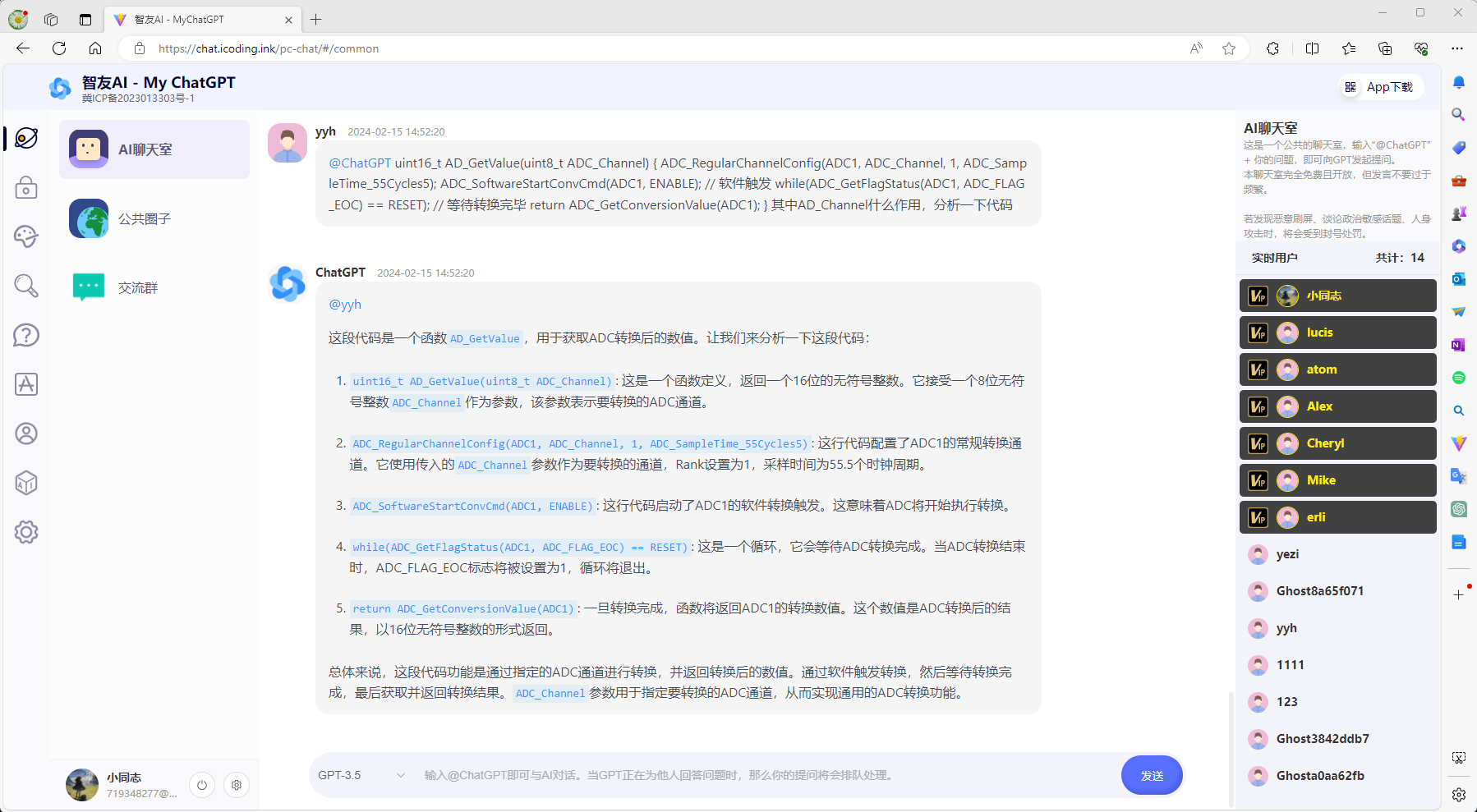The height and width of the screenshot is (812, 1477).
Task: Toggle the browser split screen icon
Action: click(x=1312, y=48)
